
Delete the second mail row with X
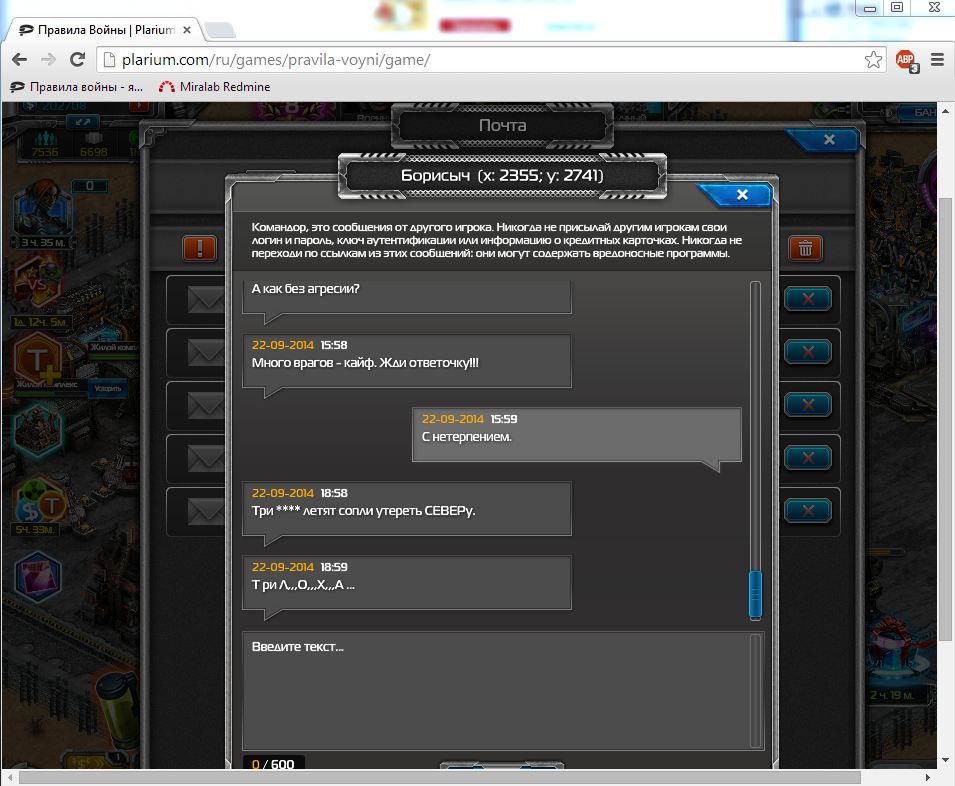tap(808, 351)
